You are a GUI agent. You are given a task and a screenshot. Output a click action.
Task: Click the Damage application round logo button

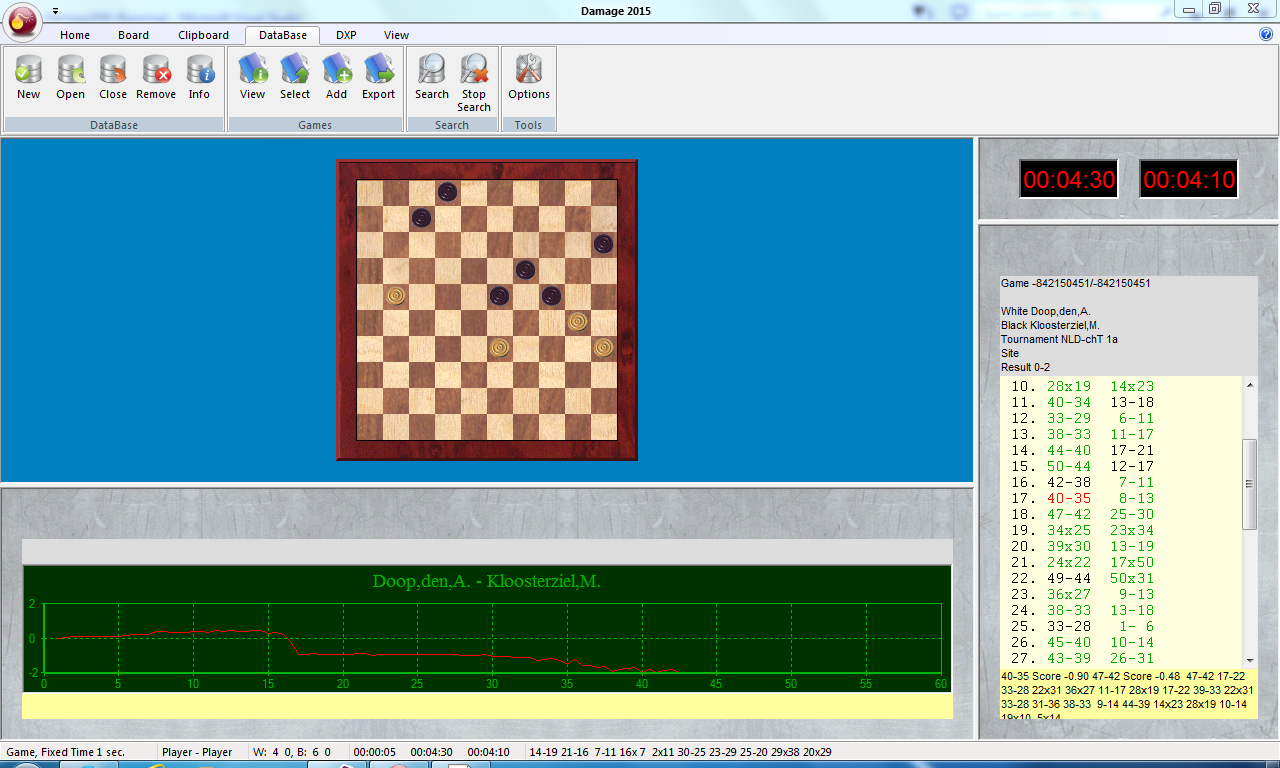[x=22, y=20]
